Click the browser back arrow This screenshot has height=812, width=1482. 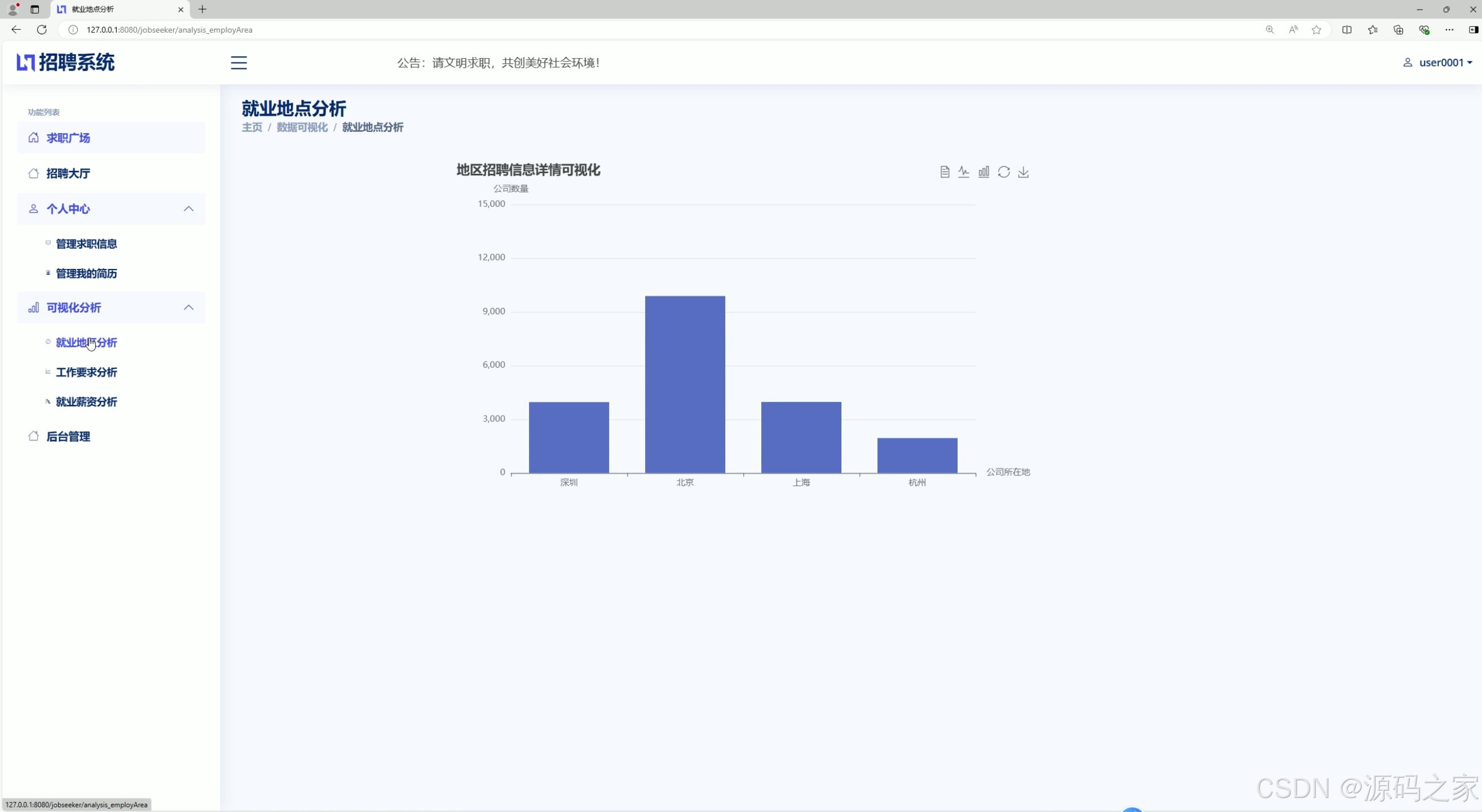coord(16,30)
